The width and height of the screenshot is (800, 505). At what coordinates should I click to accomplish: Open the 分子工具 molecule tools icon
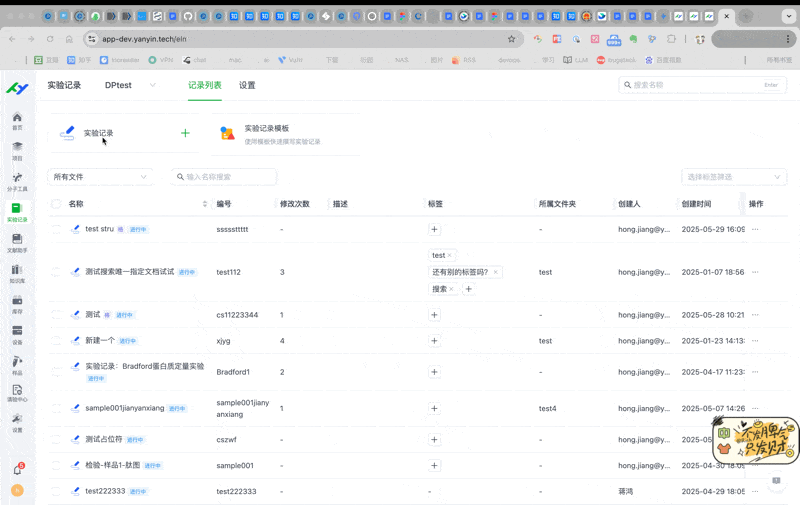[x=17, y=182]
